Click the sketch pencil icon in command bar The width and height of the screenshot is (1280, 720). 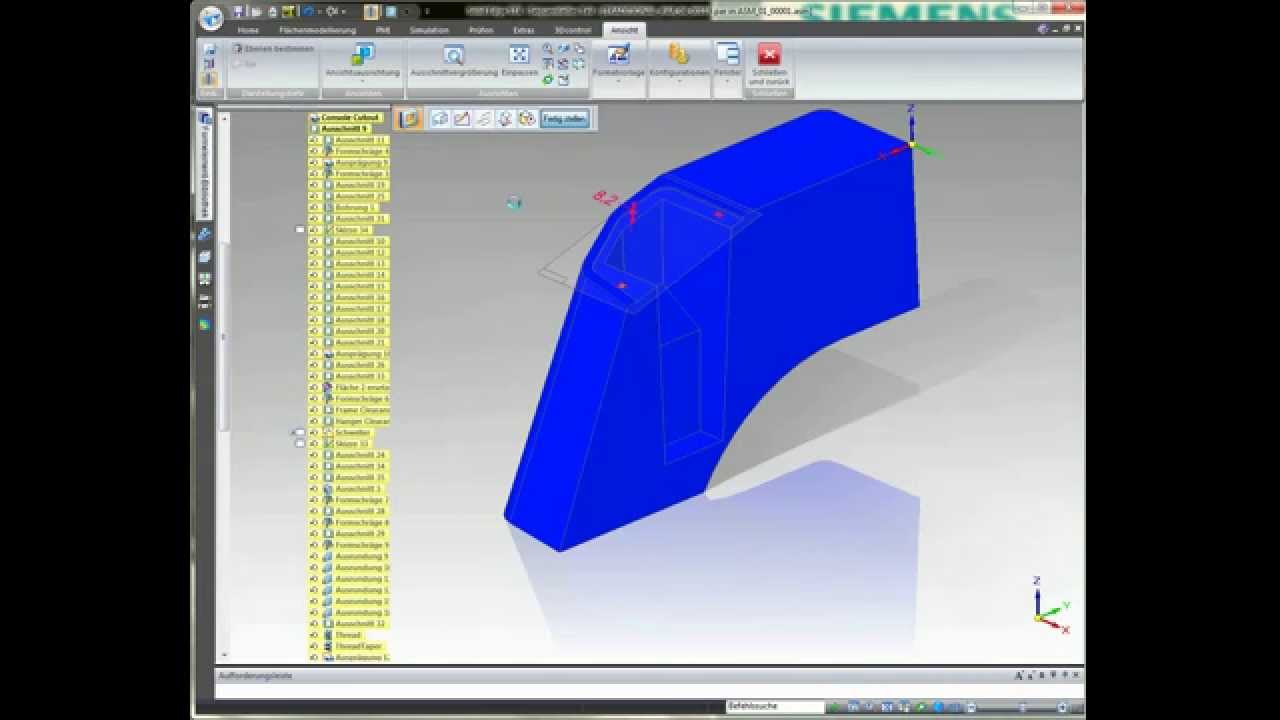[x=462, y=119]
